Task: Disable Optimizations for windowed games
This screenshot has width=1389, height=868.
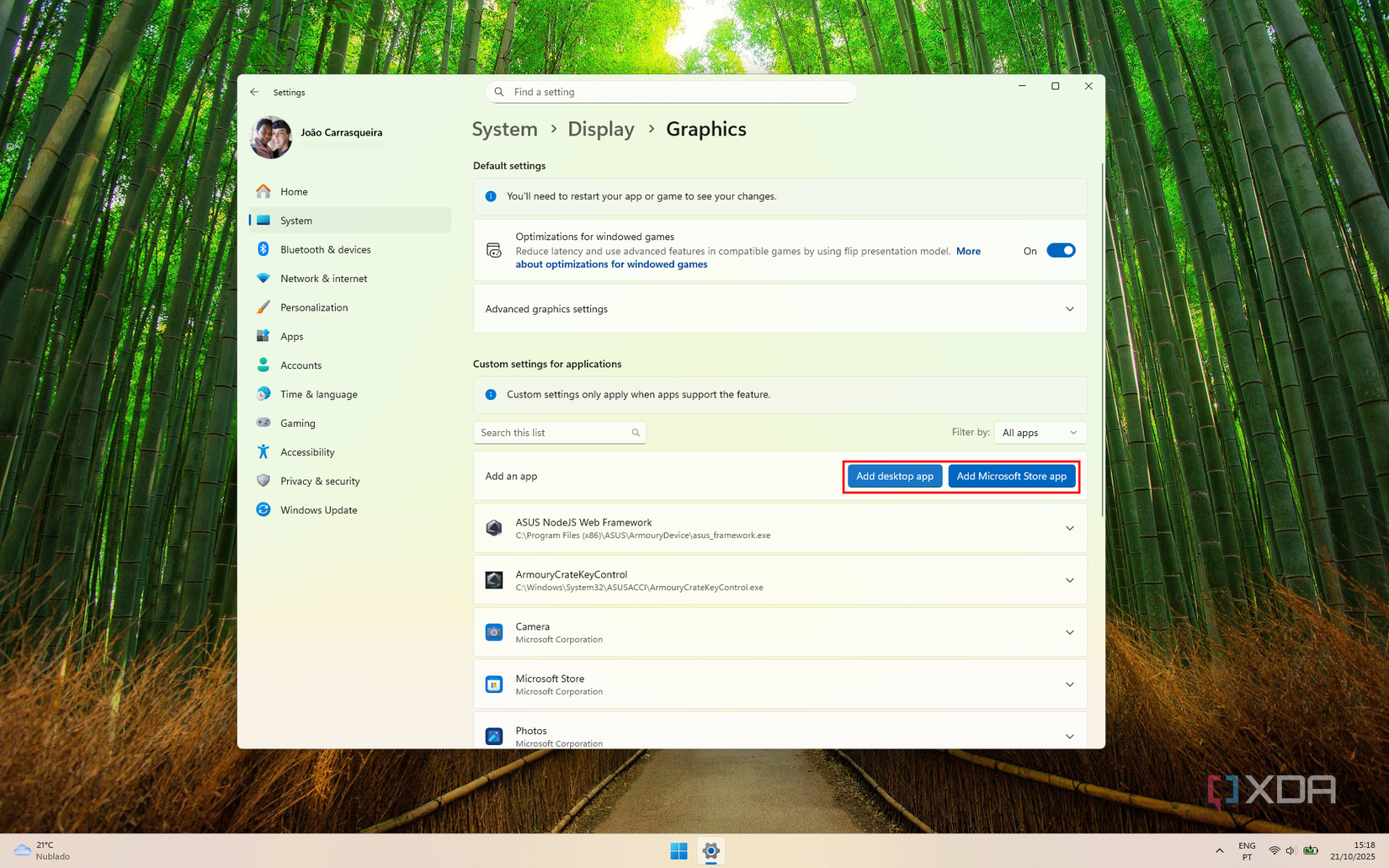Action: coord(1062,250)
